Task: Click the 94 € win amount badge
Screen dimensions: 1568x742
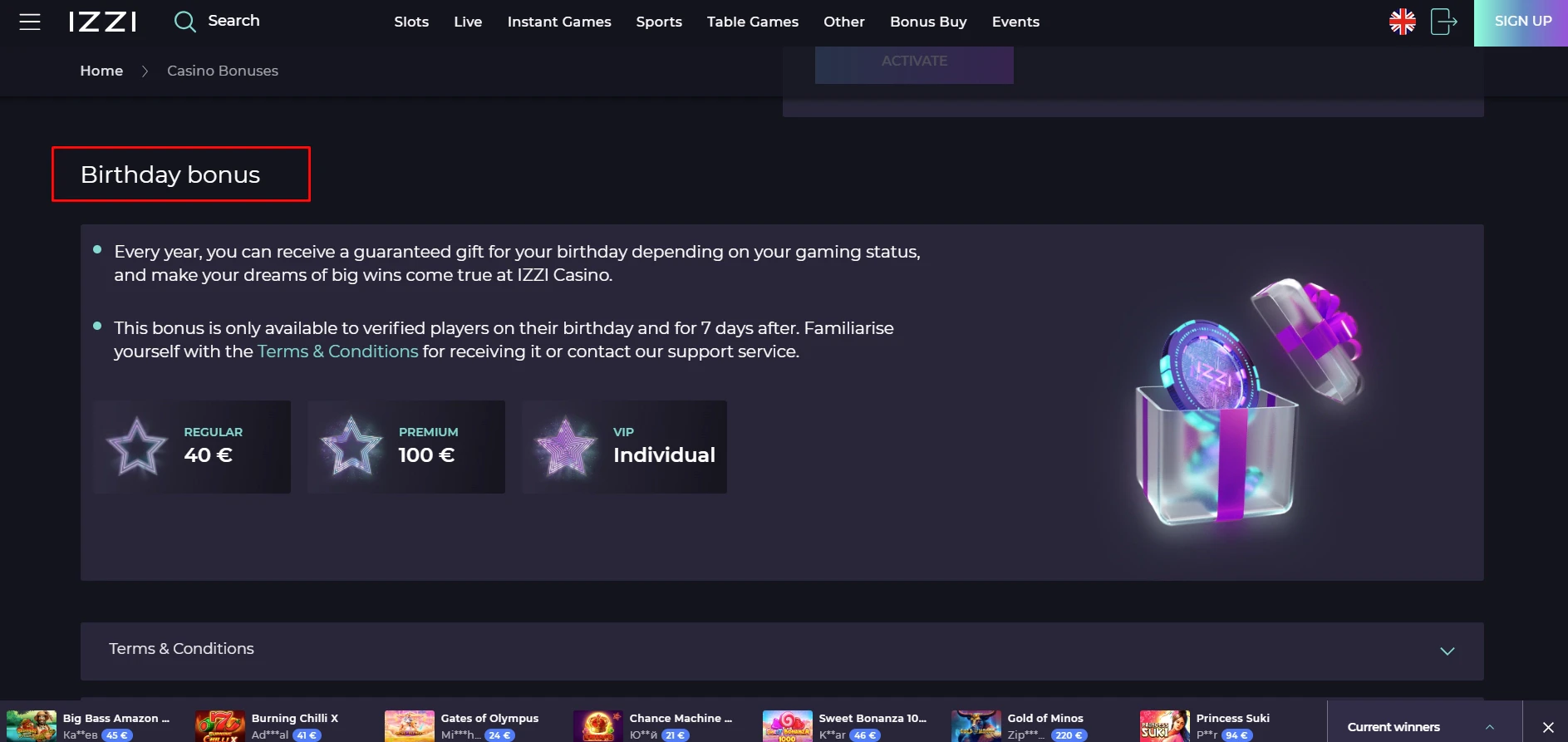Action: point(1236,735)
